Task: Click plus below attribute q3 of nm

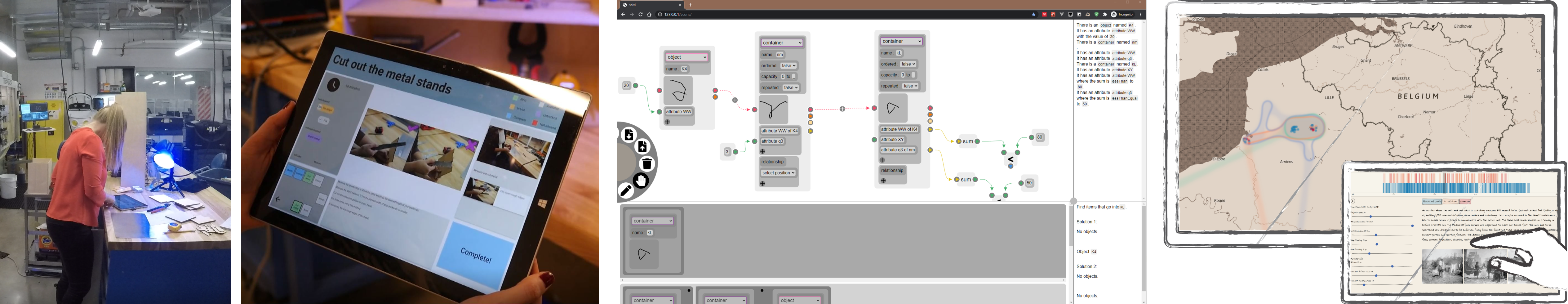Action: pyautogui.click(x=883, y=160)
